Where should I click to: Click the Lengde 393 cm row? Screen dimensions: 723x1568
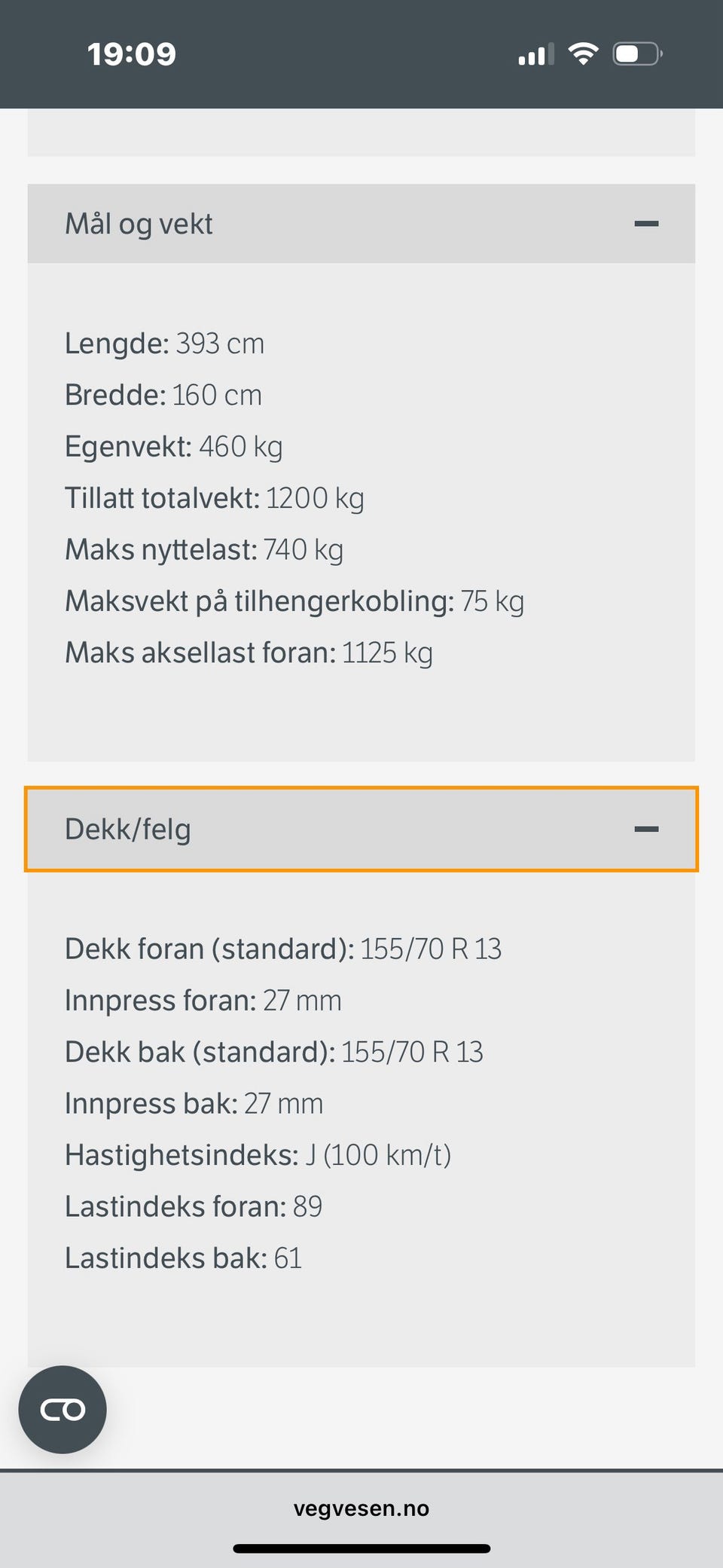point(164,344)
